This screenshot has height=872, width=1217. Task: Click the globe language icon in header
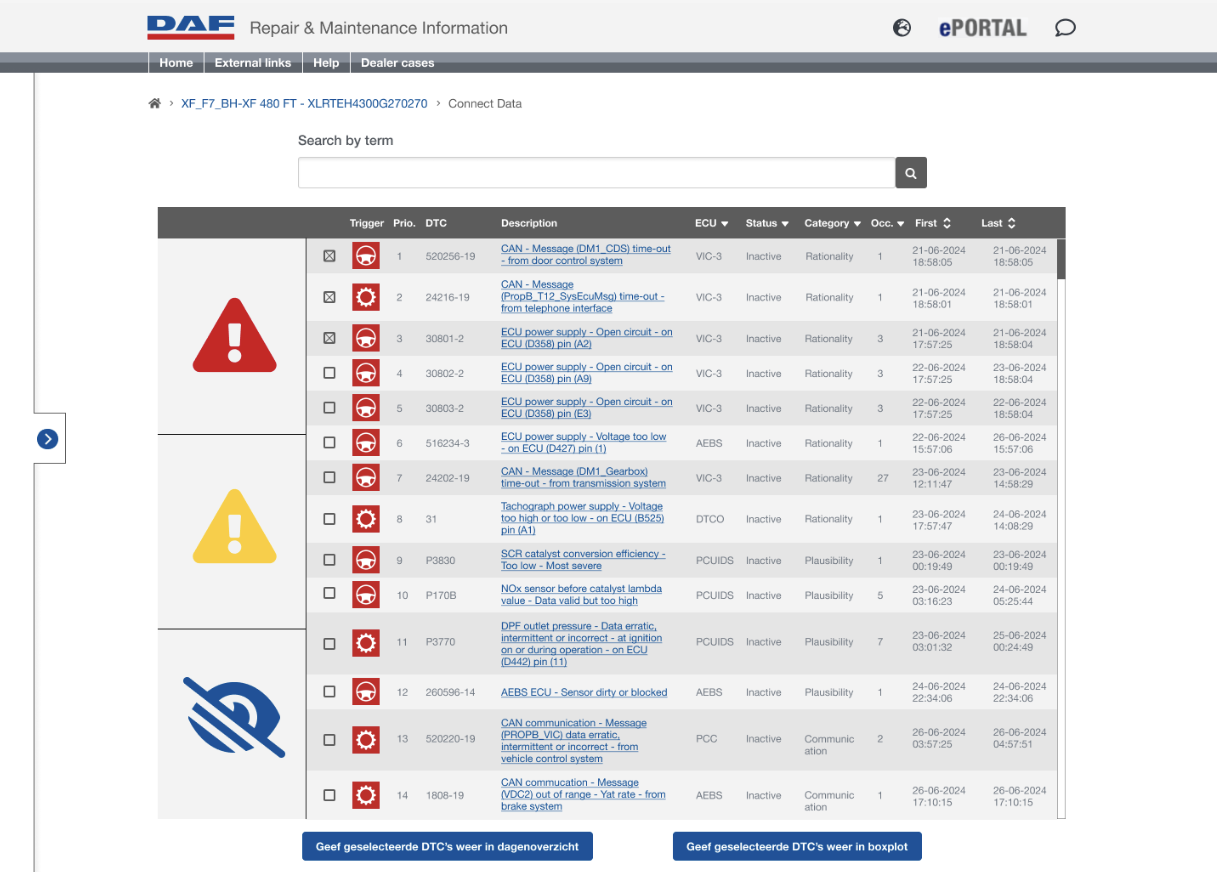point(902,28)
